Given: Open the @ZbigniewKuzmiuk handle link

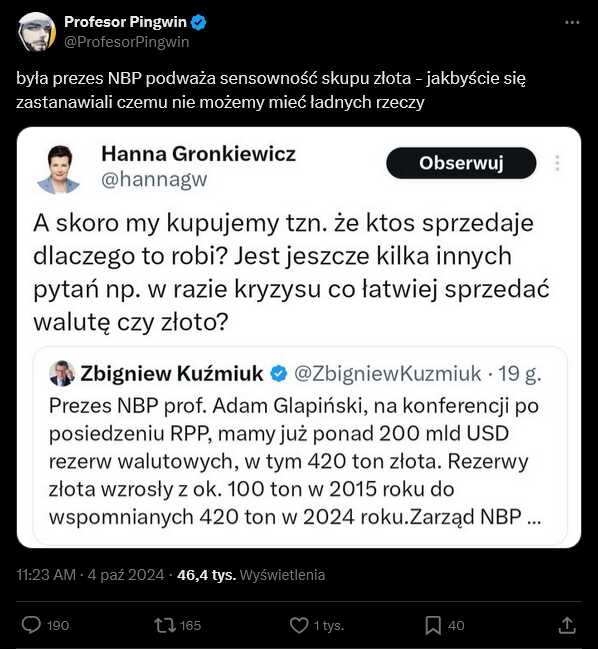Looking at the screenshot, I should tap(388, 373).
